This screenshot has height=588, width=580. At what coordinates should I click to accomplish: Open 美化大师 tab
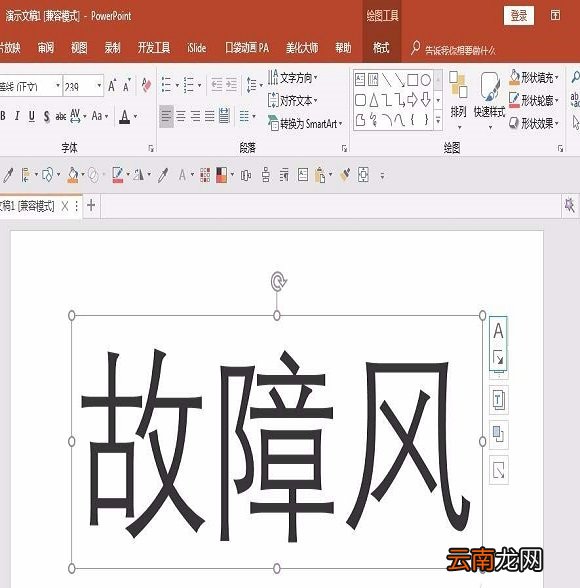point(302,48)
